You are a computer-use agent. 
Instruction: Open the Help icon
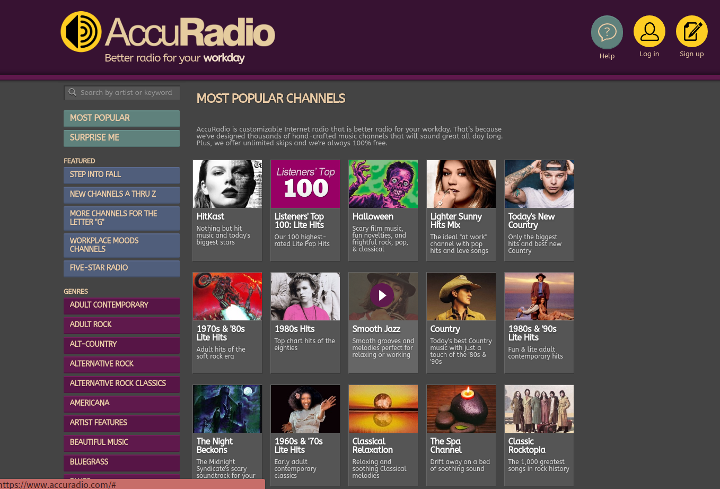pyautogui.click(x=607, y=32)
